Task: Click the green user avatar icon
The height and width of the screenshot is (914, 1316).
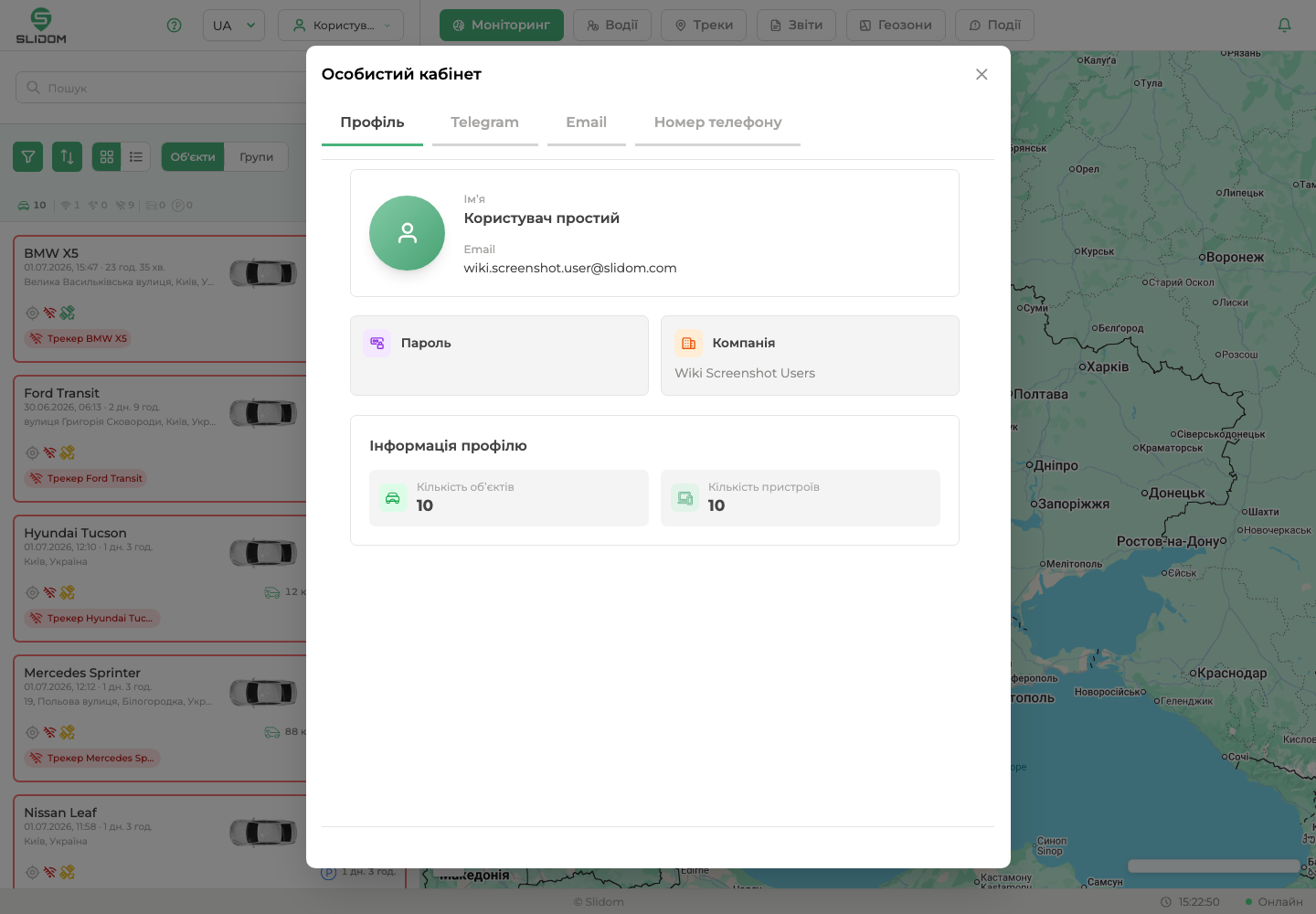Action: pos(407,233)
